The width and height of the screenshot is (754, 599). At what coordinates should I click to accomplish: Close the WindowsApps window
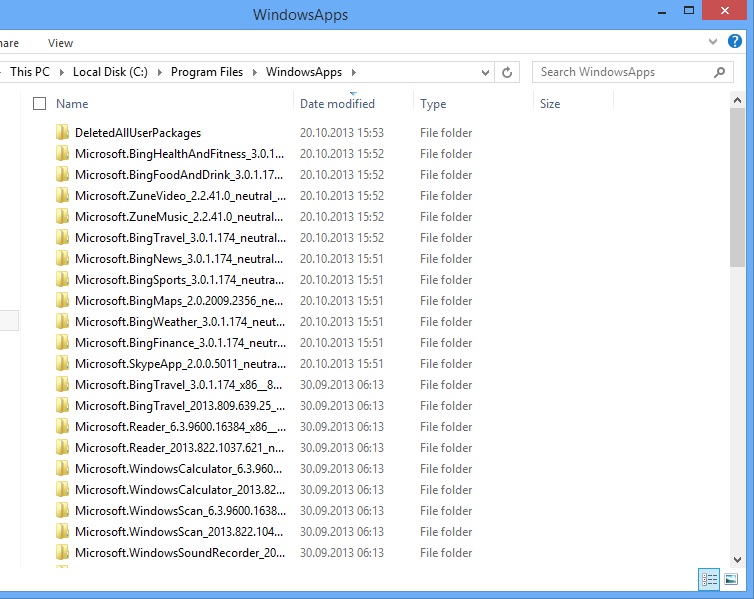coord(725,11)
